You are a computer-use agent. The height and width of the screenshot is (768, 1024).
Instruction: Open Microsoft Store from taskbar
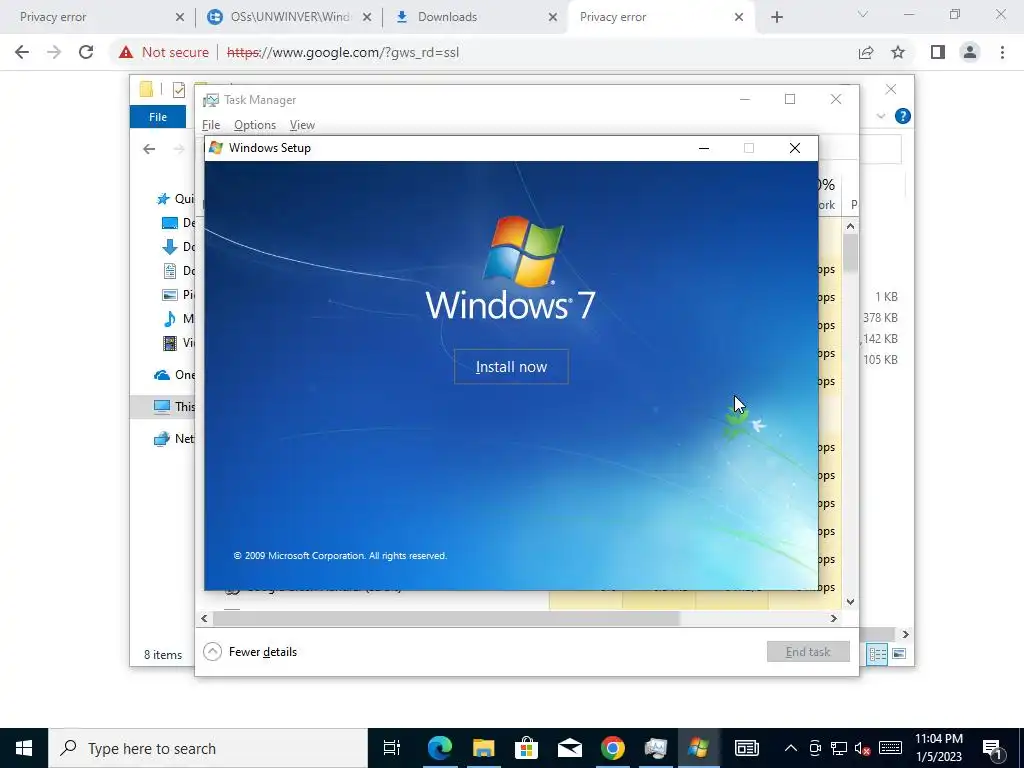[526, 748]
